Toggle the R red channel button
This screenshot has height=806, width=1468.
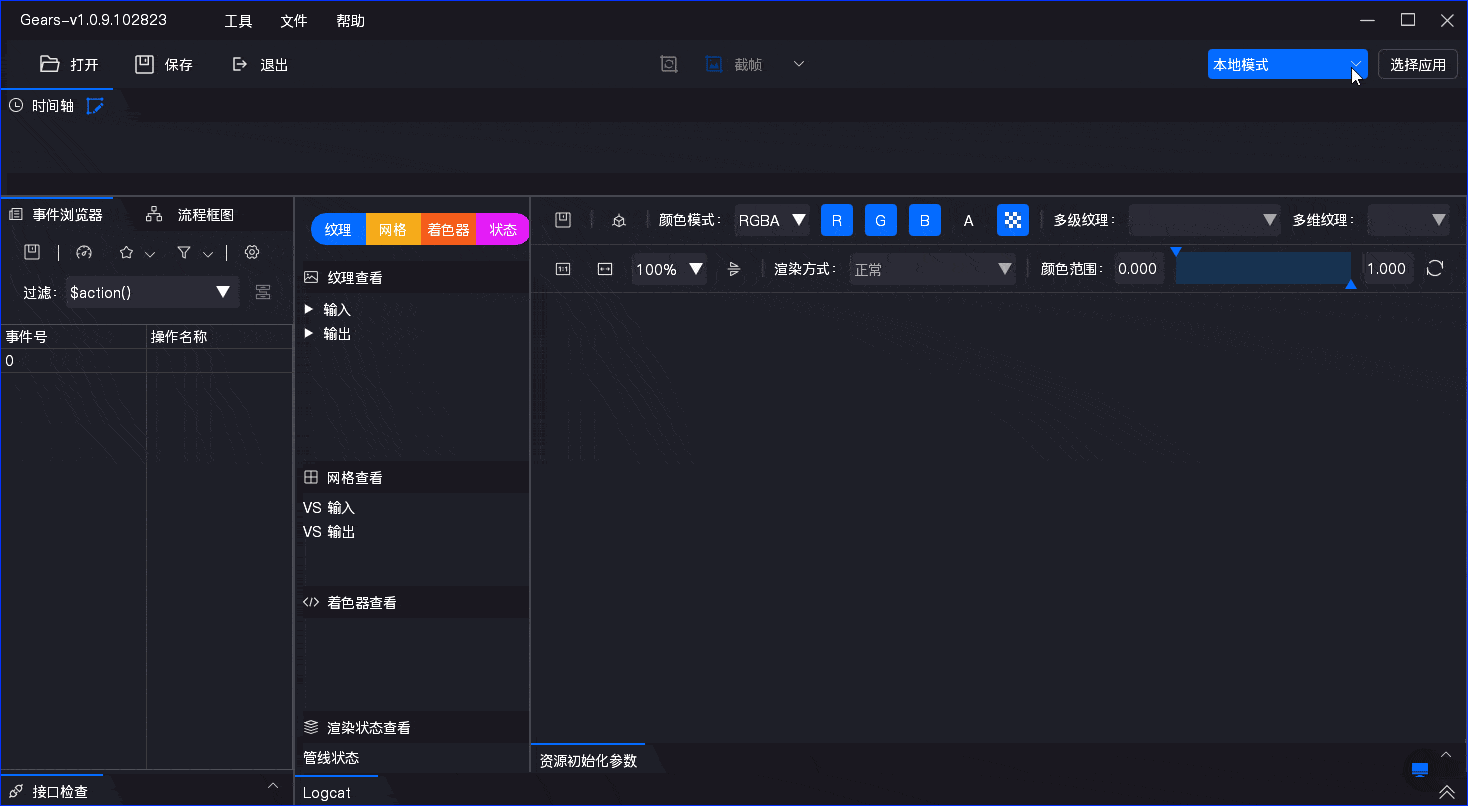pyautogui.click(x=837, y=220)
